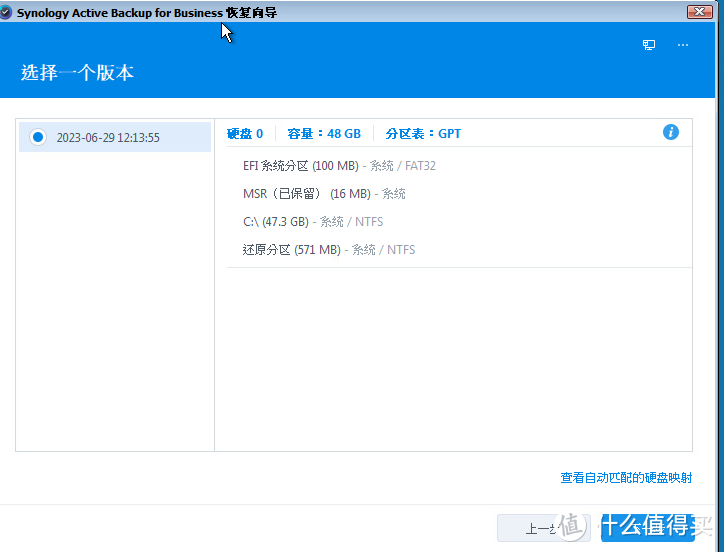Viewport: 724px width, 552px height.
Task: Open 查看自动匹配的硬盘映射 link
Action: coord(626,478)
